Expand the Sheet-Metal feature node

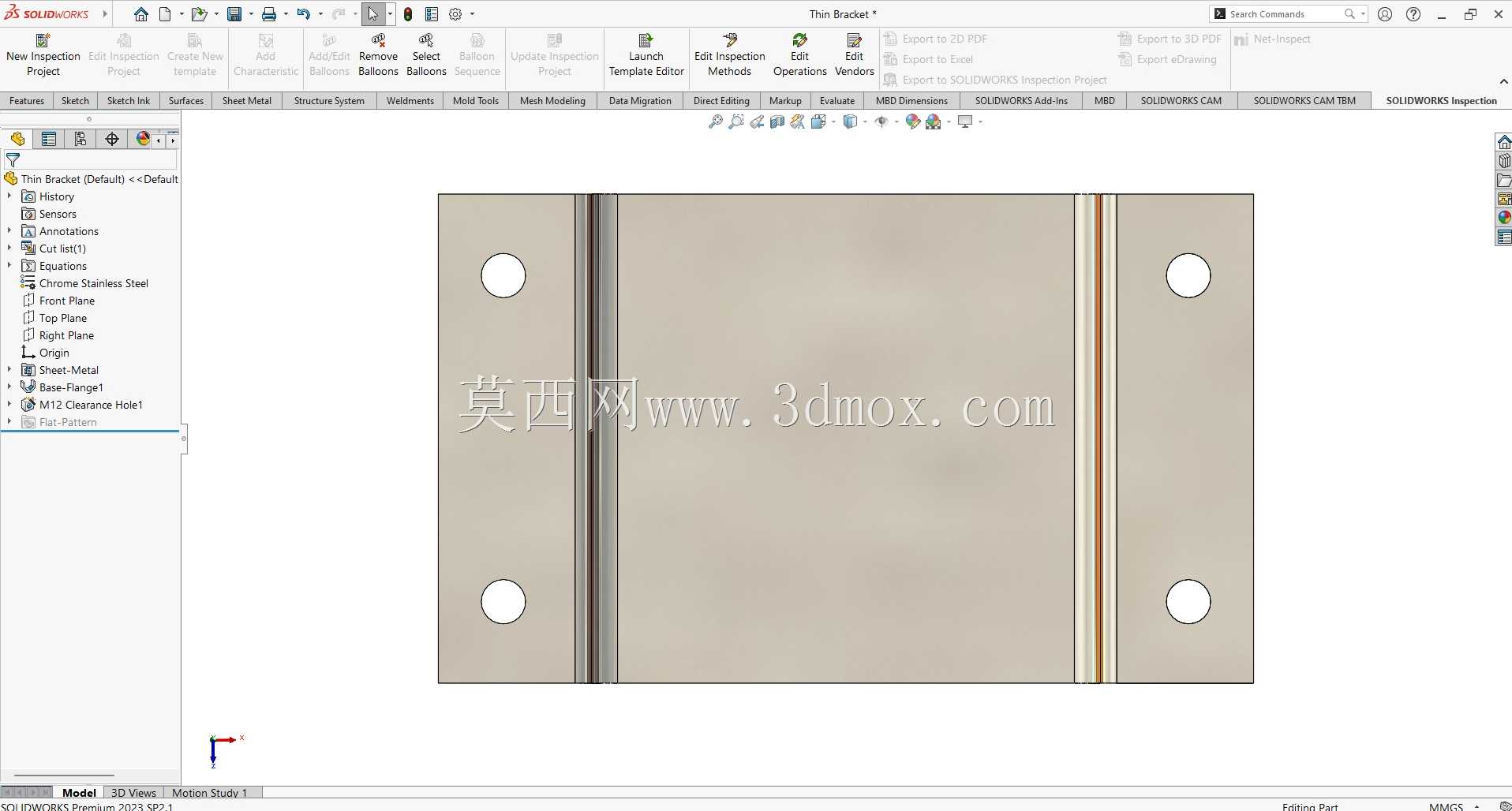tap(9, 369)
